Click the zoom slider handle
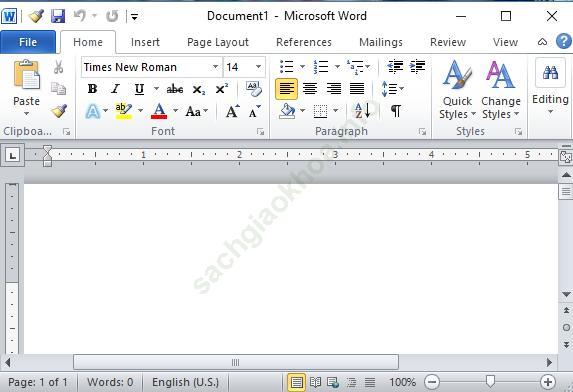This screenshot has height=392, width=573. [490, 381]
